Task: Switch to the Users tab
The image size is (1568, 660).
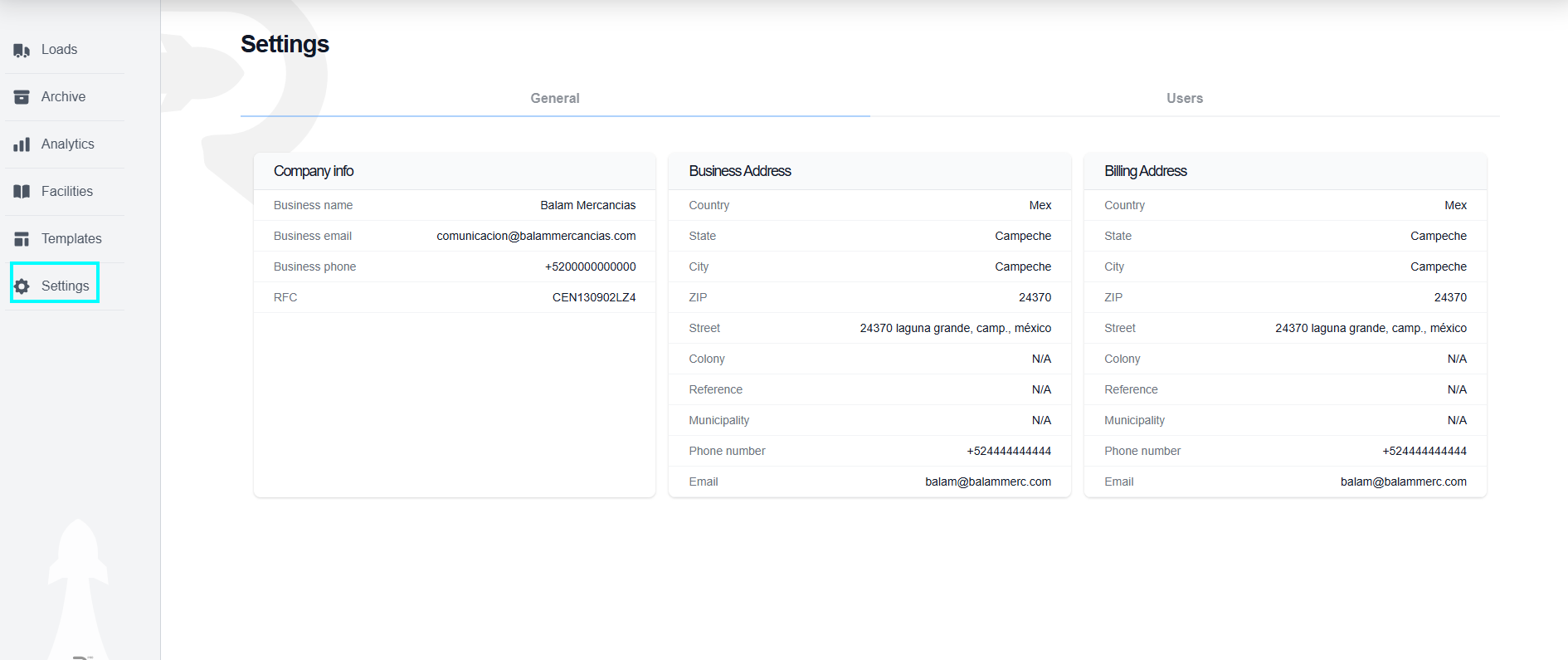Action: tap(1185, 98)
